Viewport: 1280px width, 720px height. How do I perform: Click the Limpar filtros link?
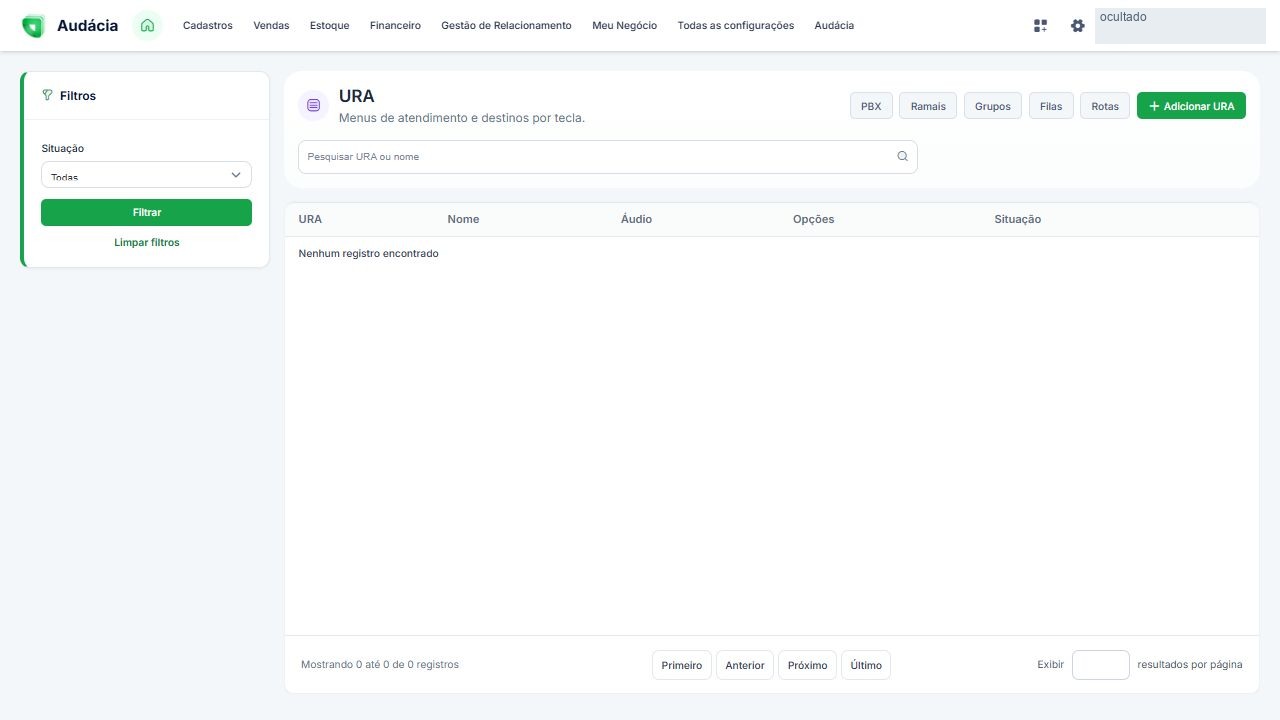147,243
